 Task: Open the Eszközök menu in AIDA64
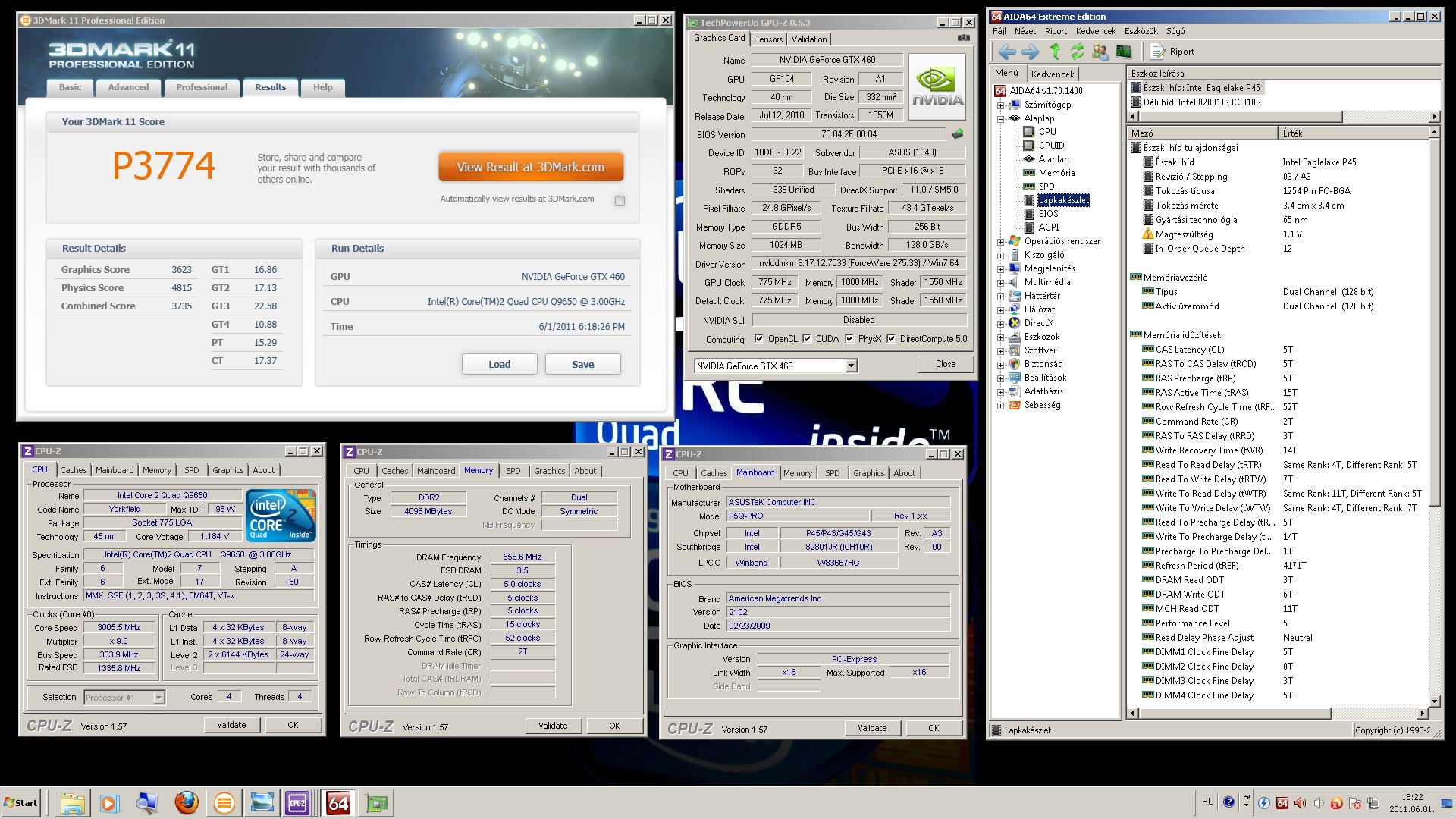point(1141,31)
